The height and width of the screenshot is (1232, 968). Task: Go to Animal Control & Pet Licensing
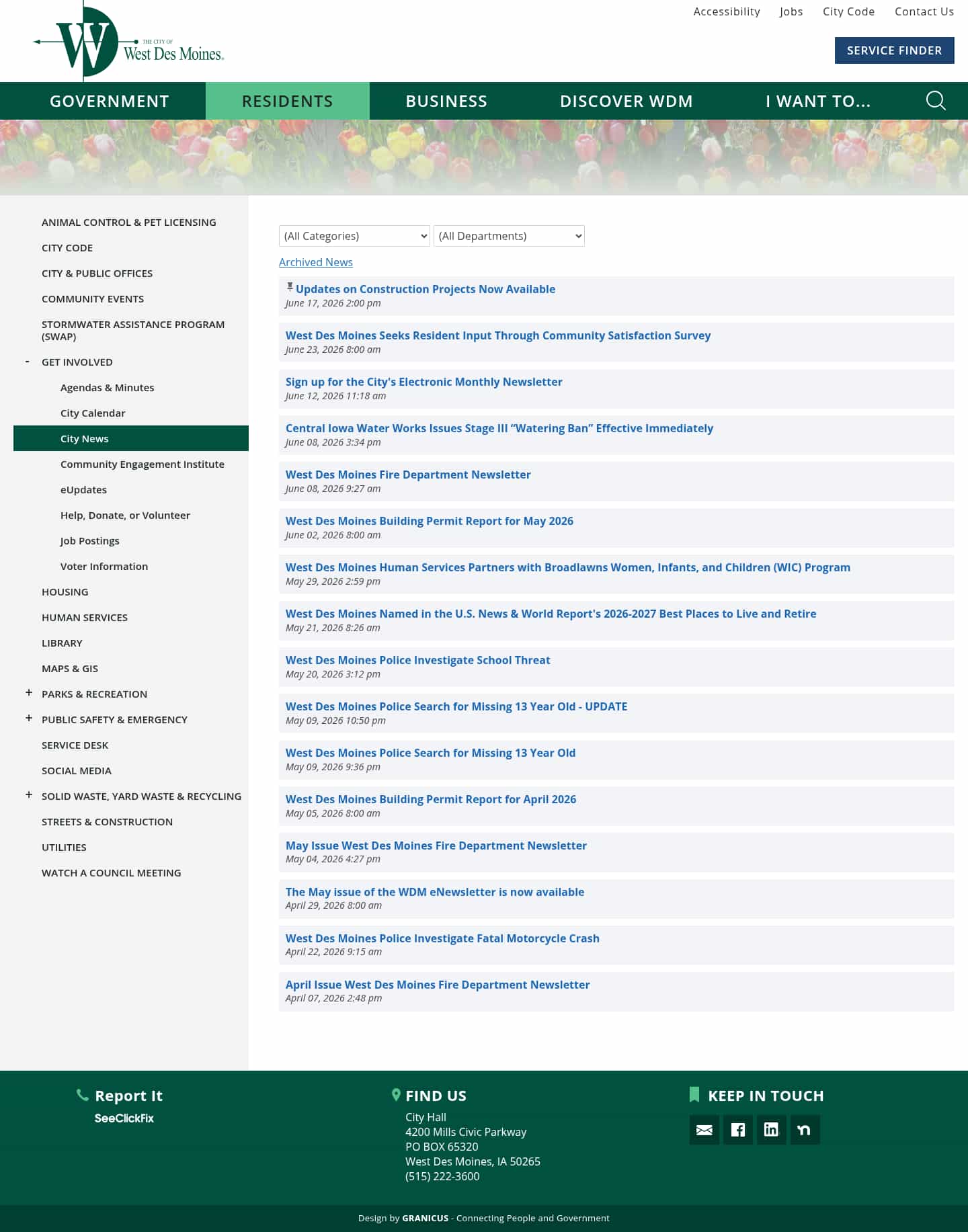(x=129, y=222)
